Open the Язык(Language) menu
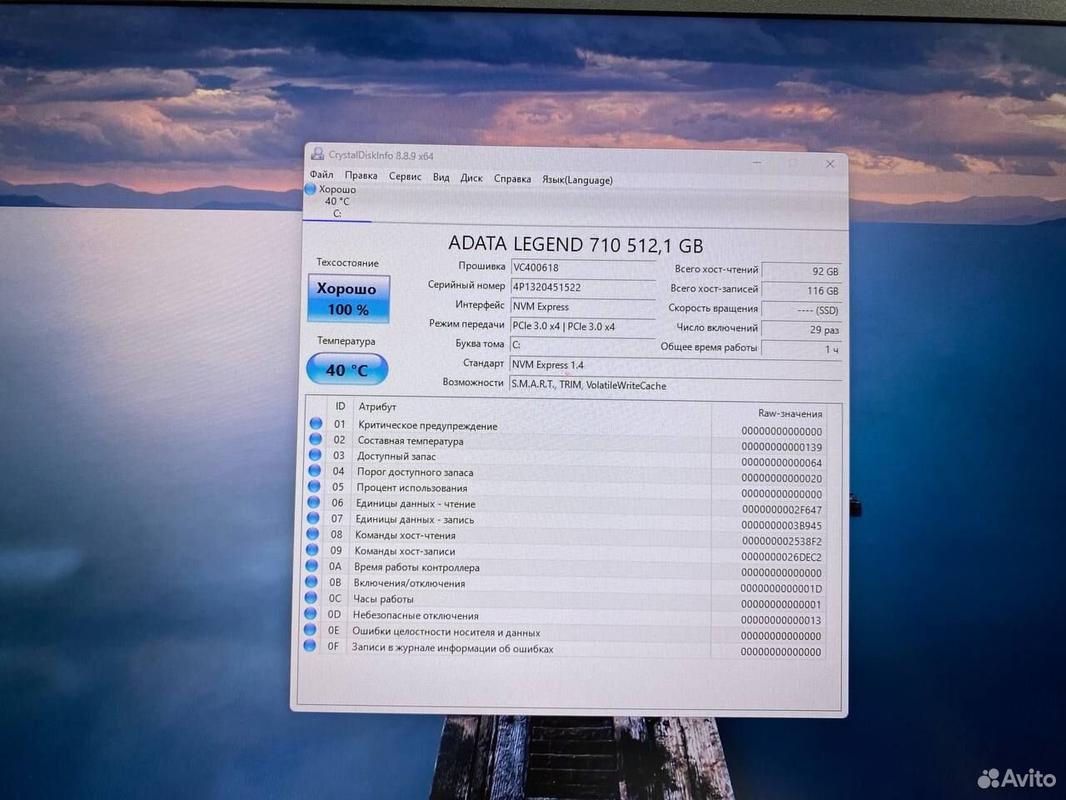The image size is (1066, 800). click(577, 180)
